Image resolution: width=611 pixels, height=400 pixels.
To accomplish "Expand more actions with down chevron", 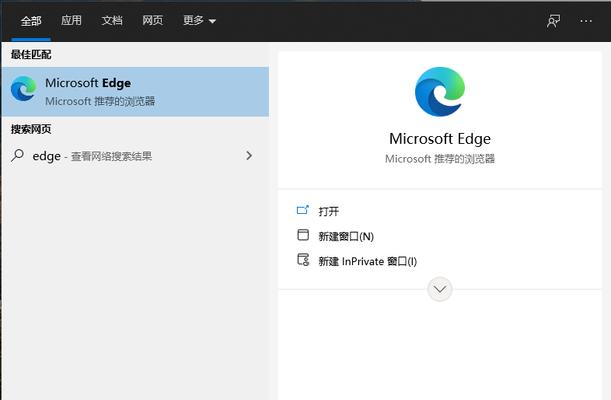I will [440, 289].
